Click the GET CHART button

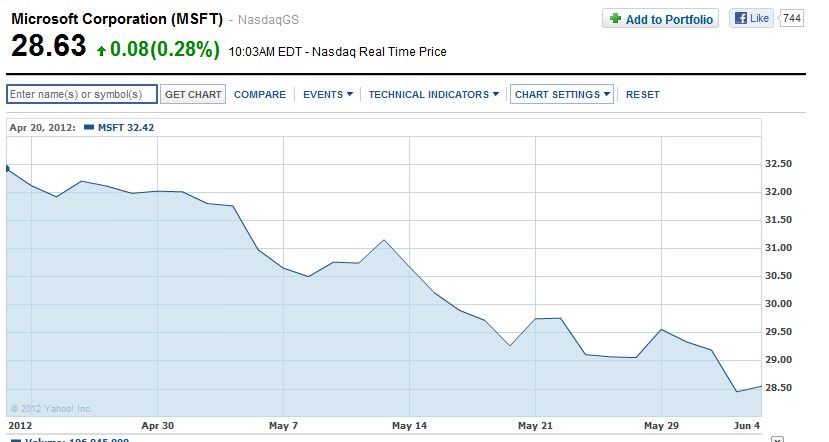[193, 94]
